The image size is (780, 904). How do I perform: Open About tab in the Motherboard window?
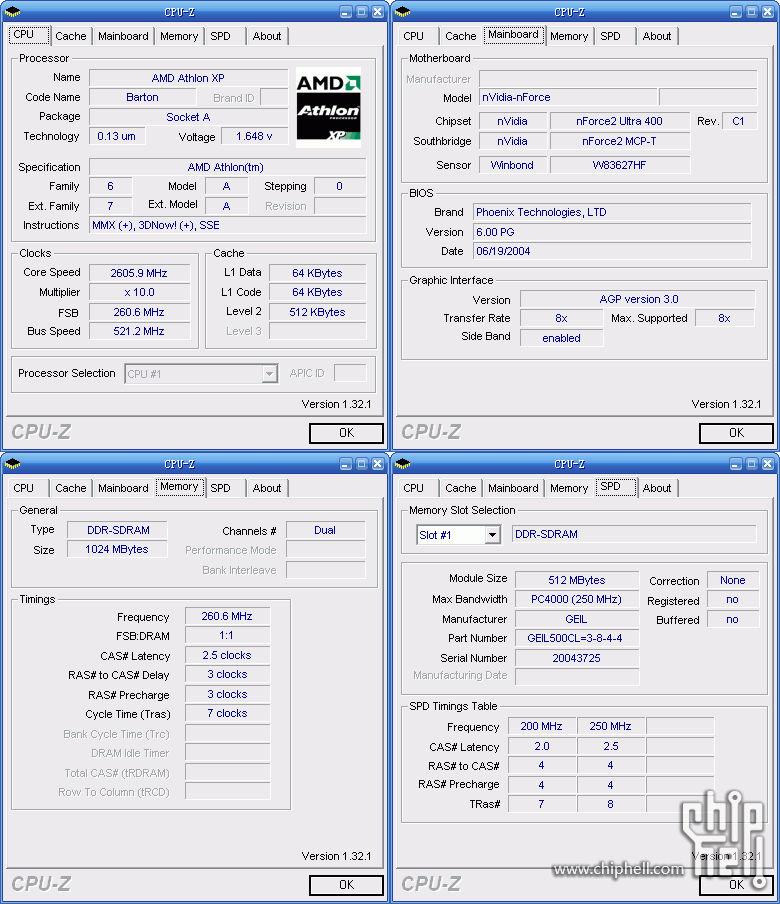[657, 36]
